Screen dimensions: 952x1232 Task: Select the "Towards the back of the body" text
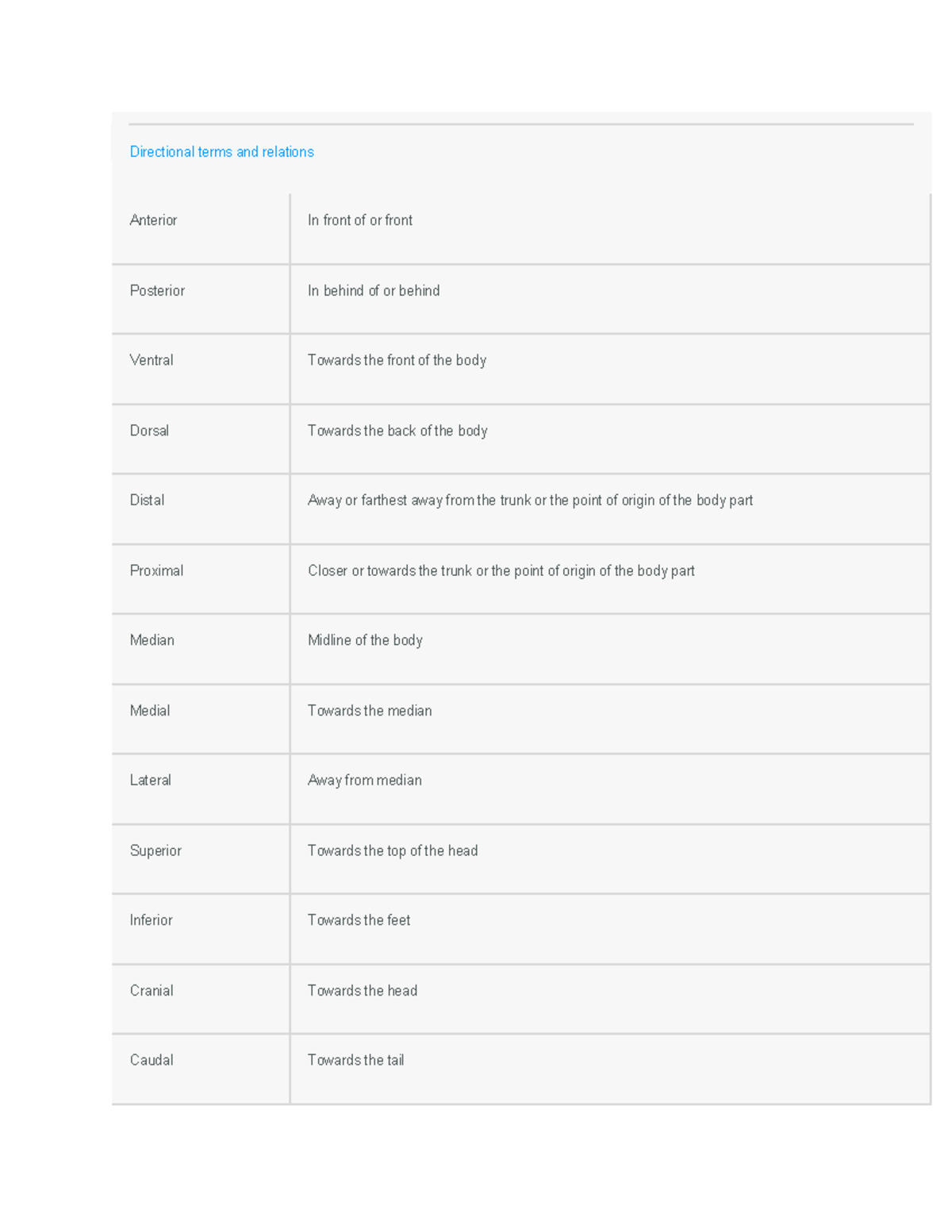tap(397, 431)
